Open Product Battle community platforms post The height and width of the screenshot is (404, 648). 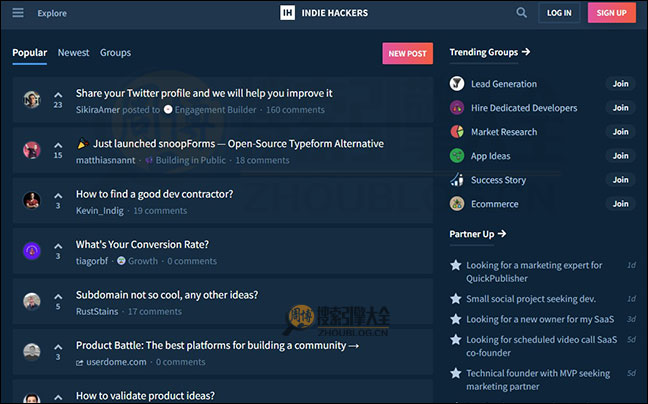[x=217, y=345]
